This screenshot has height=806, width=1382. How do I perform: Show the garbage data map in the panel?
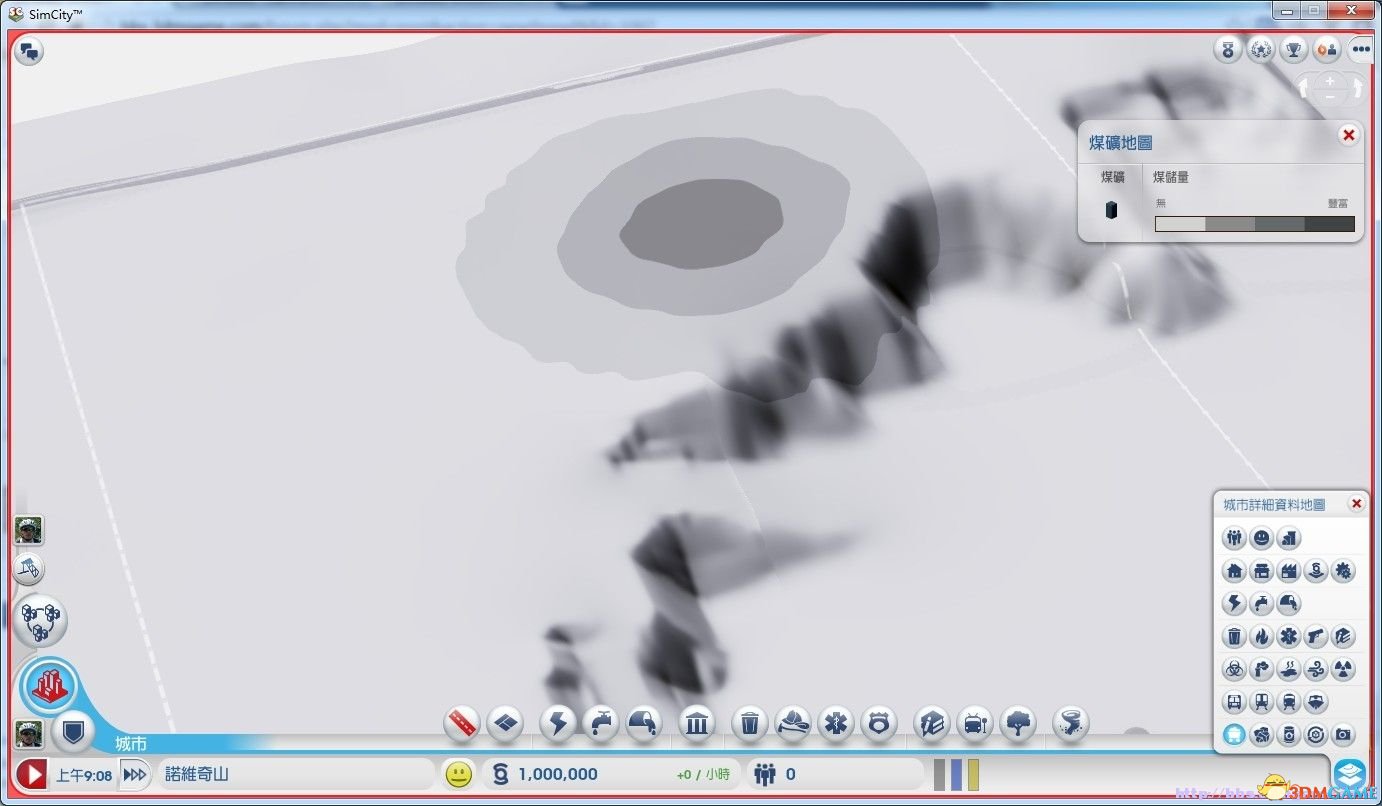[1234, 636]
